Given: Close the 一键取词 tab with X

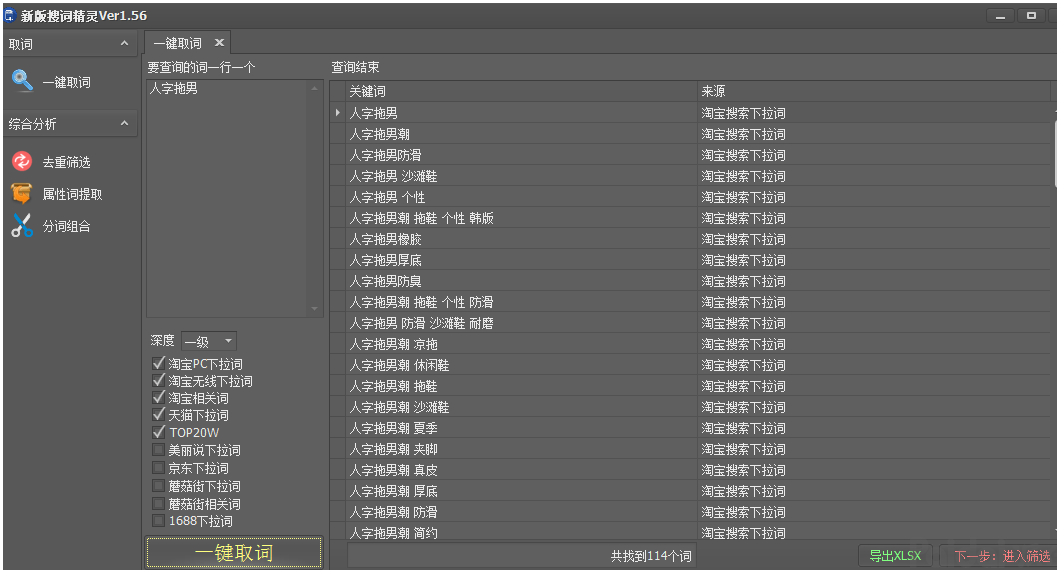Looking at the screenshot, I should 219,42.
